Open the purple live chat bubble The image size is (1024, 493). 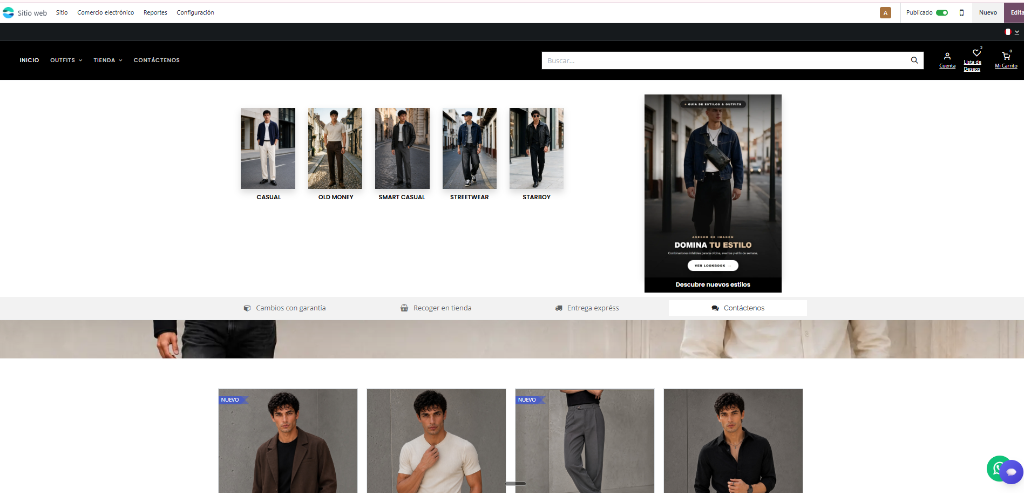click(1012, 472)
